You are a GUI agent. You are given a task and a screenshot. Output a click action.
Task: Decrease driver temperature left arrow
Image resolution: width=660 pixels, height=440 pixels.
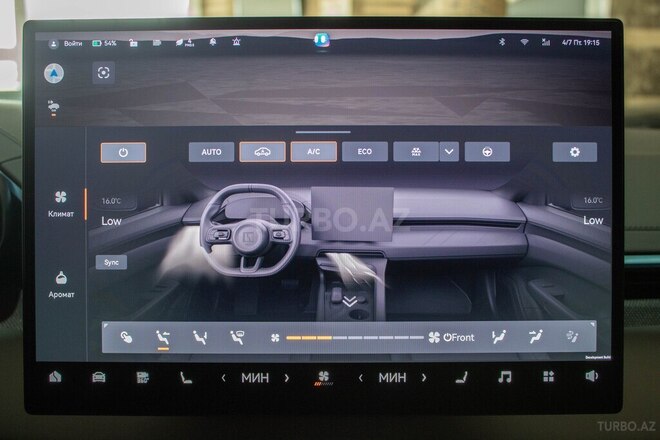tap(224, 378)
